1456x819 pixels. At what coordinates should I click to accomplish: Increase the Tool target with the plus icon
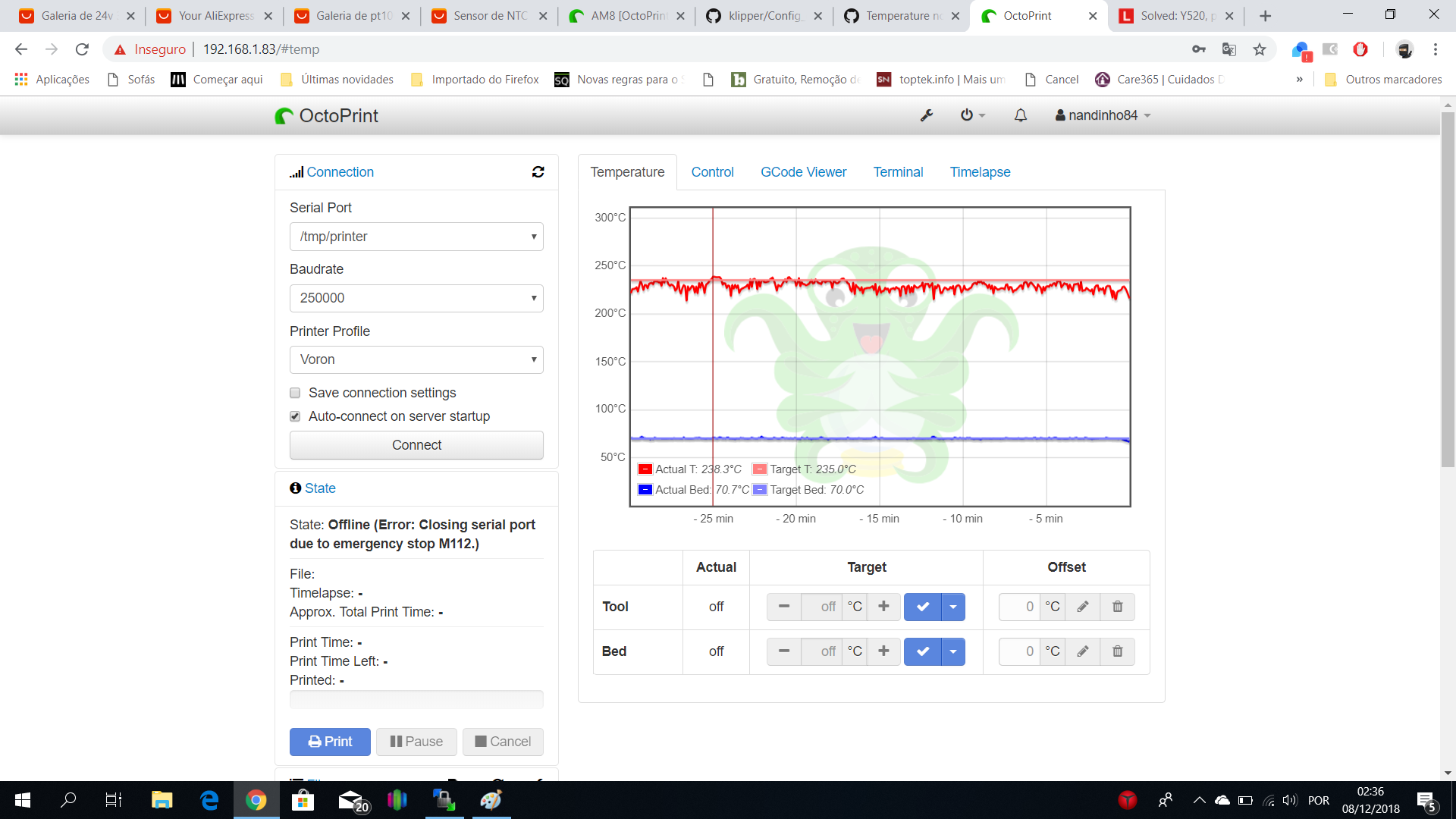point(883,607)
